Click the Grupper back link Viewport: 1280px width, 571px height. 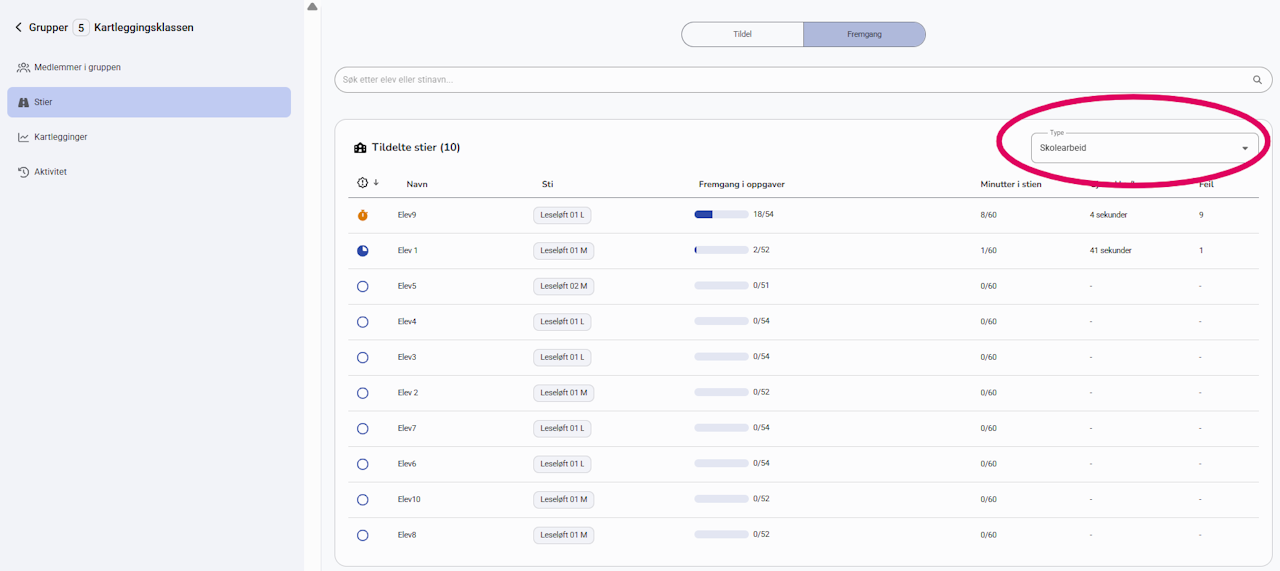(x=48, y=28)
